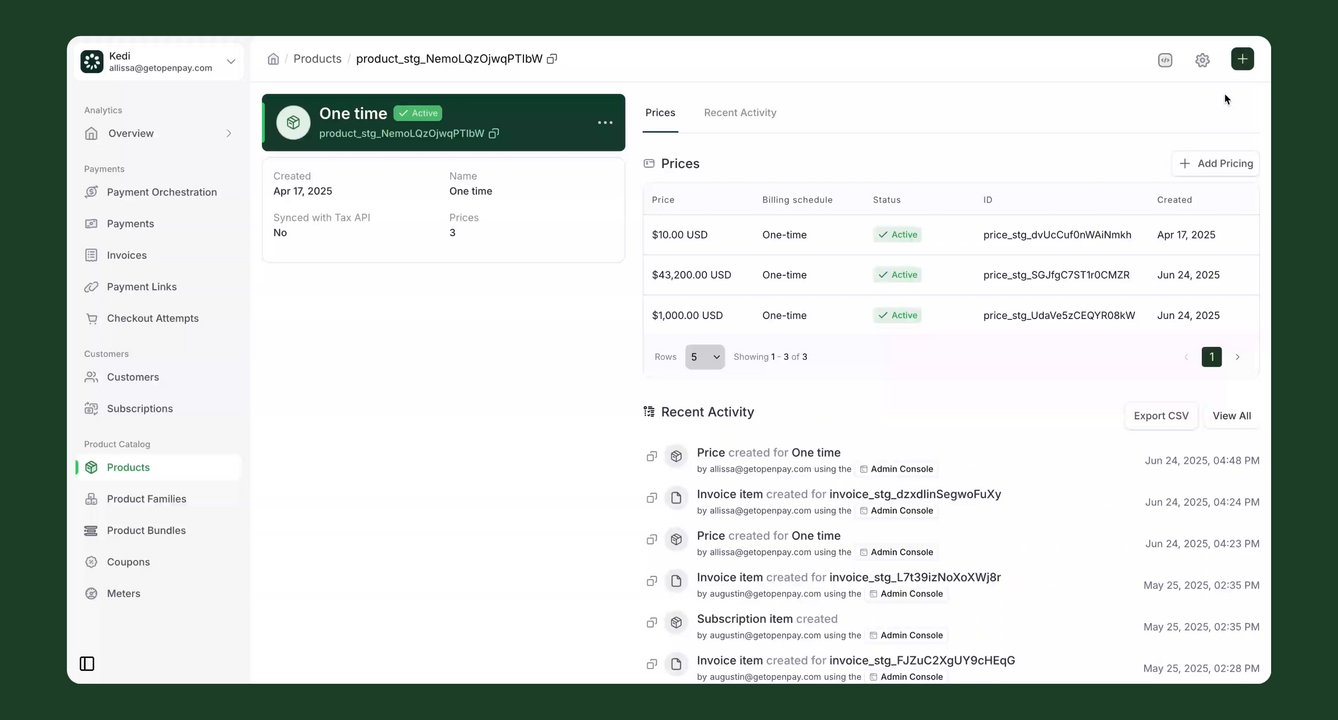The height and width of the screenshot is (720, 1338).
Task: Go to next page of prices
Action: point(1237,357)
